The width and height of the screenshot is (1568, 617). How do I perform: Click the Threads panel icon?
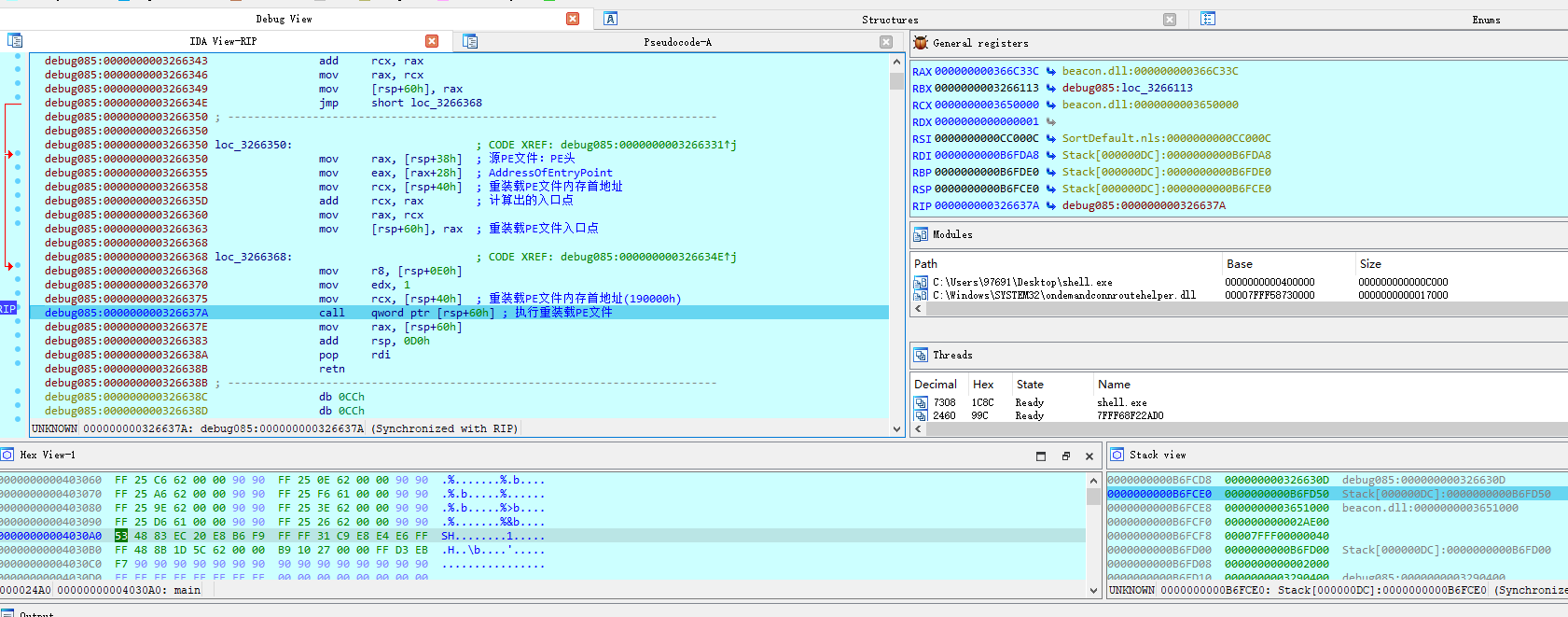click(x=921, y=355)
